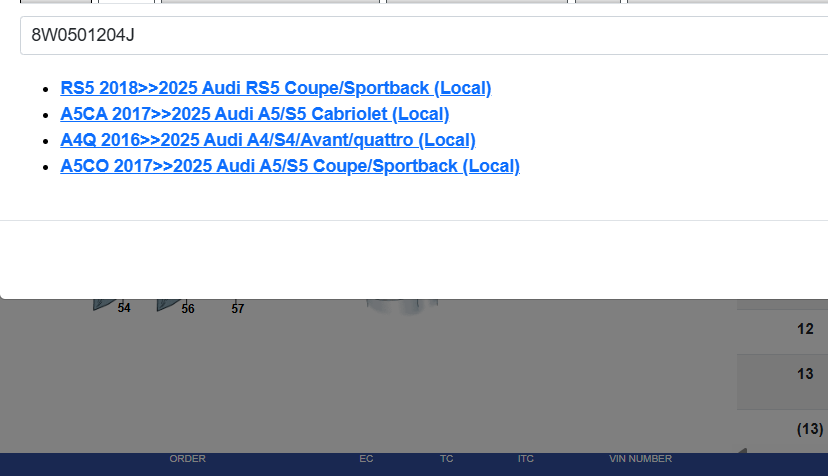Click the TC label in bottom bar
The image size is (828, 476).
(447, 459)
